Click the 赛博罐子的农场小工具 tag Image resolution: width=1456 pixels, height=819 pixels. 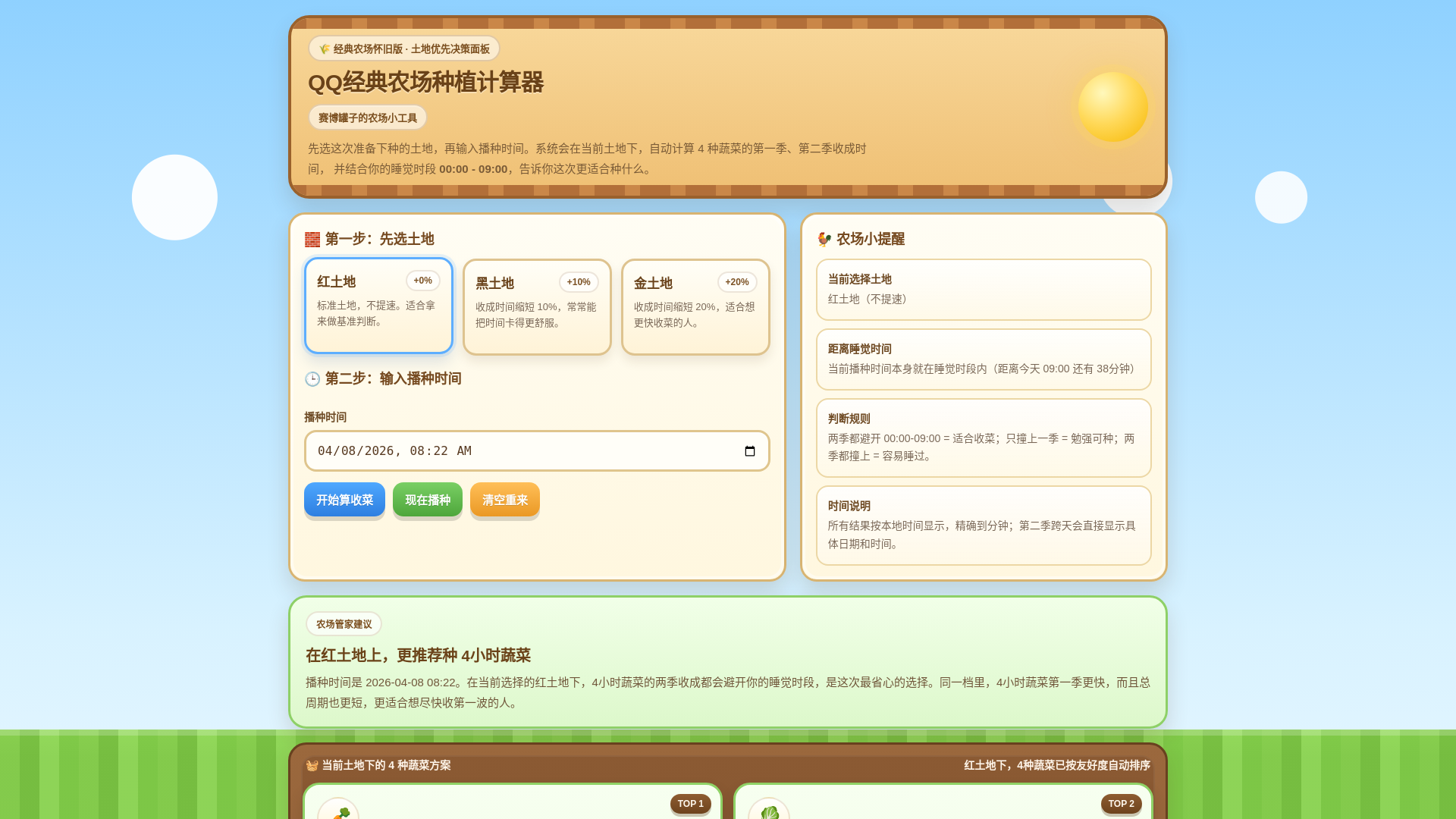pos(368,118)
